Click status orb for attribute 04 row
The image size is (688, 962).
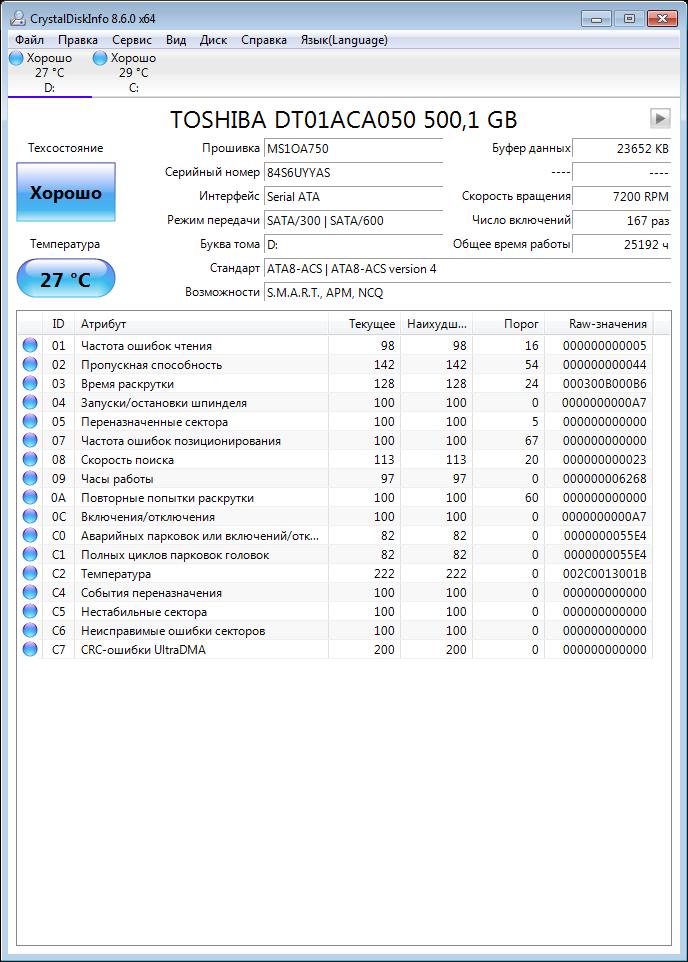(x=30, y=402)
